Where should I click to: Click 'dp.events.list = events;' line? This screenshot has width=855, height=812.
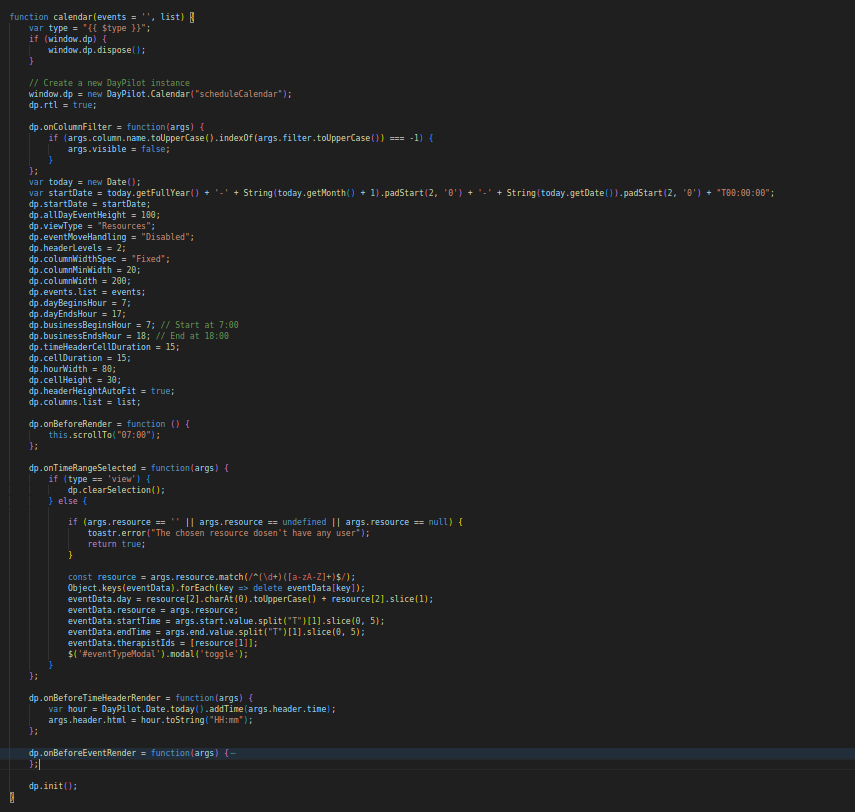pos(87,292)
